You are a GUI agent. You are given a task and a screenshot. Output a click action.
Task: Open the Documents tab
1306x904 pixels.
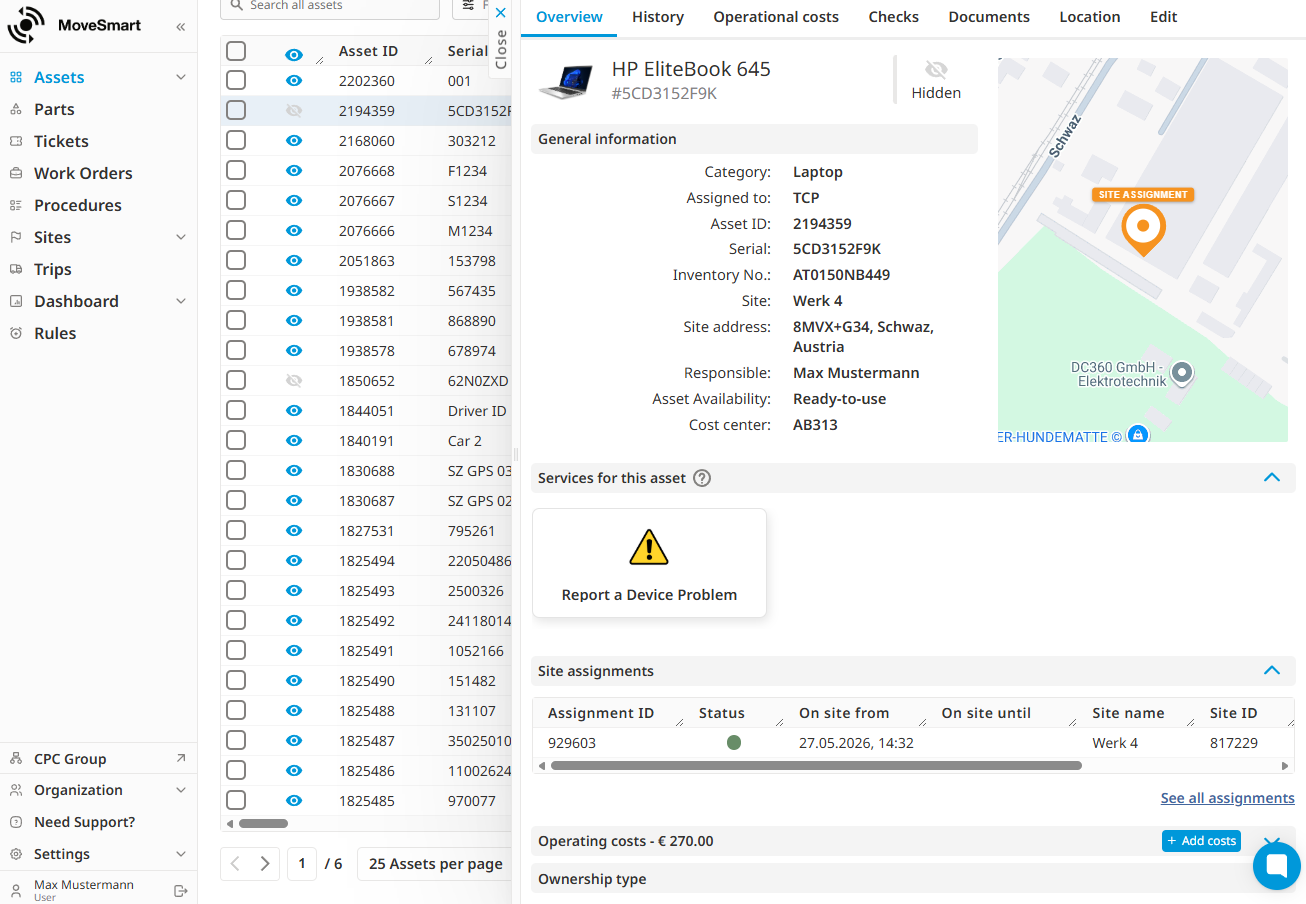tap(989, 17)
